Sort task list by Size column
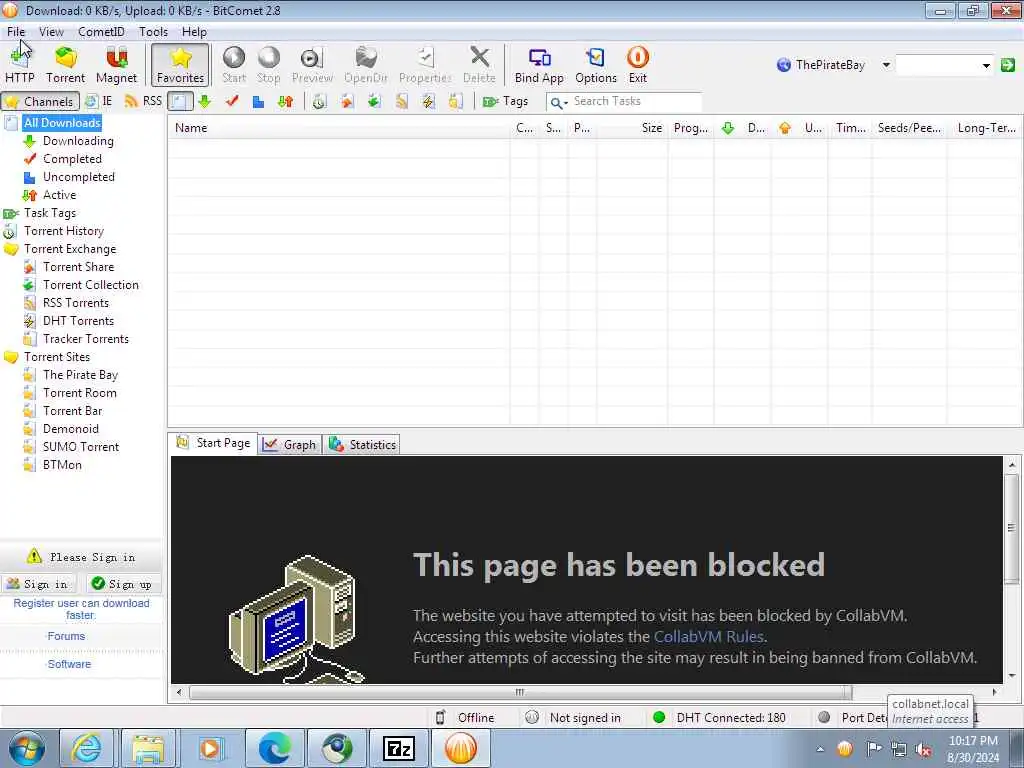The image size is (1024, 768). (632, 128)
